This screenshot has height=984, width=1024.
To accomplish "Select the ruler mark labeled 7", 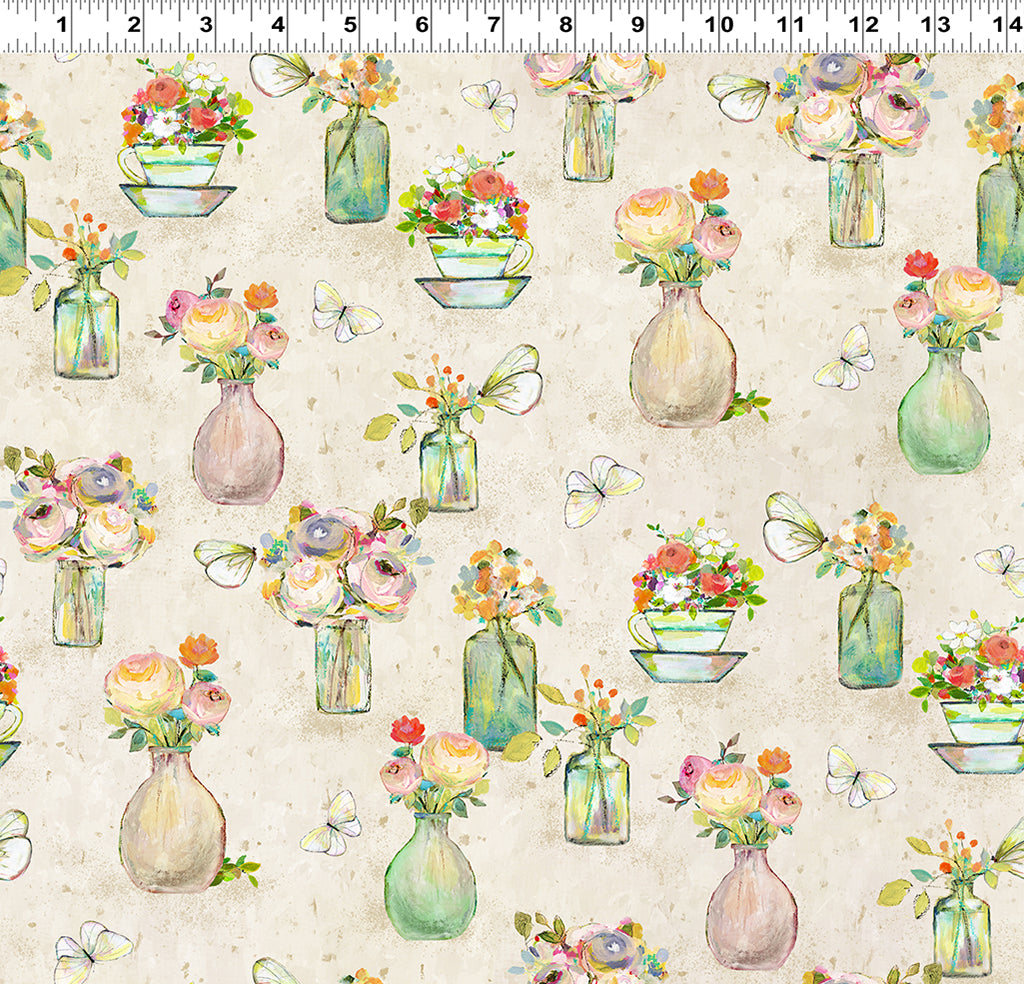I will (493, 25).
